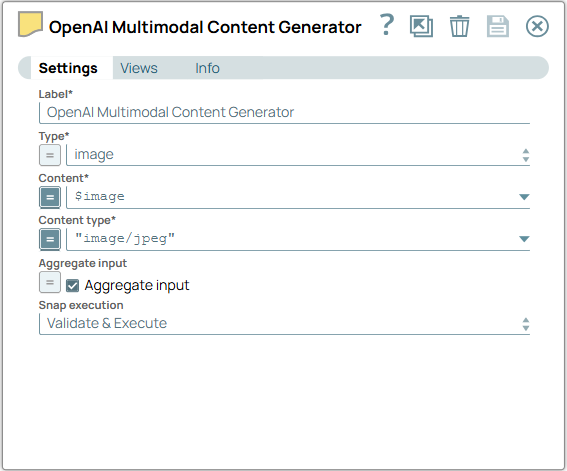Open the help question mark icon
Screen dimensions: 567x471
click(x=387, y=25)
